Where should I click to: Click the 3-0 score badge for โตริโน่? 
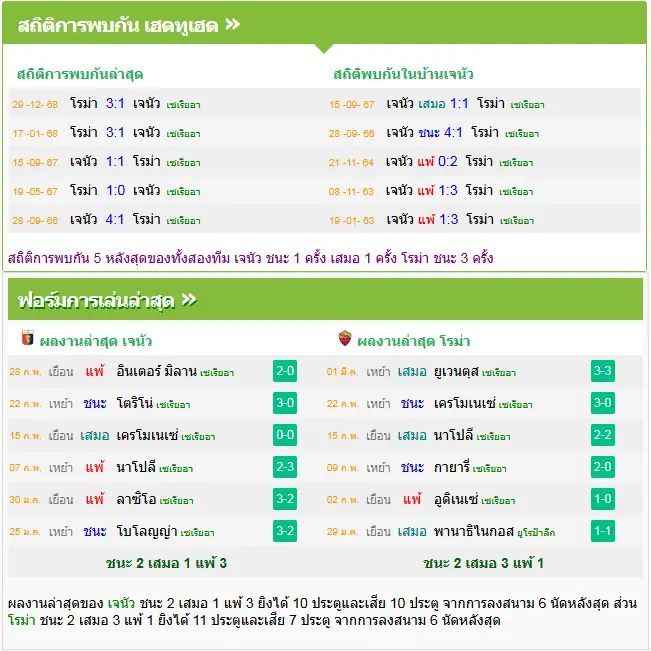[285, 403]
